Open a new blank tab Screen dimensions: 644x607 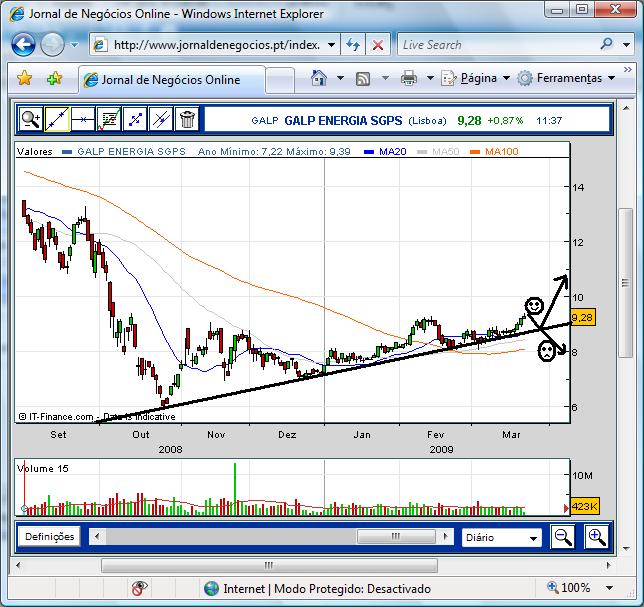click(x=280, y=80)
